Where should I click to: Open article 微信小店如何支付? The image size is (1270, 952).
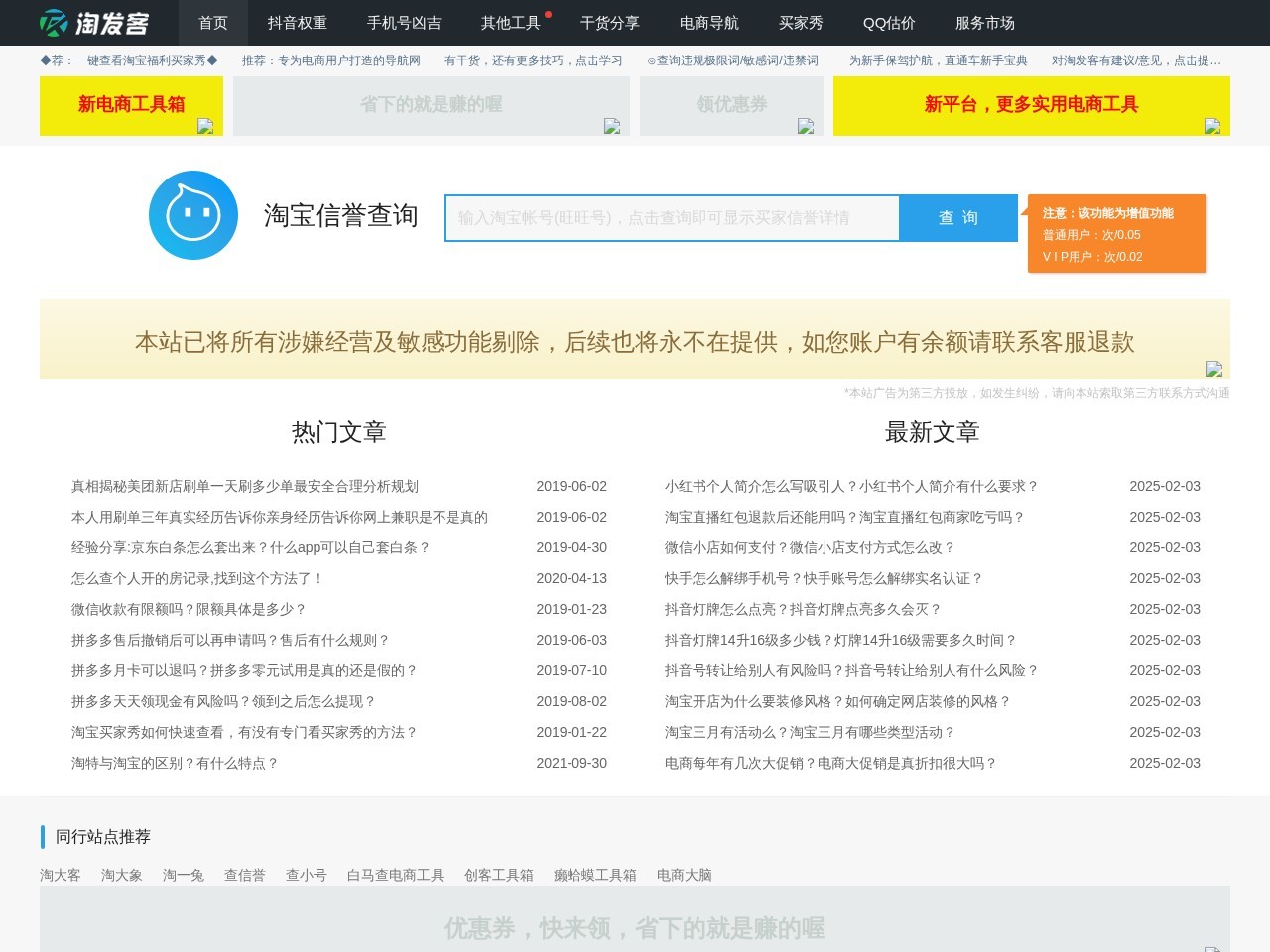point(810,547)
